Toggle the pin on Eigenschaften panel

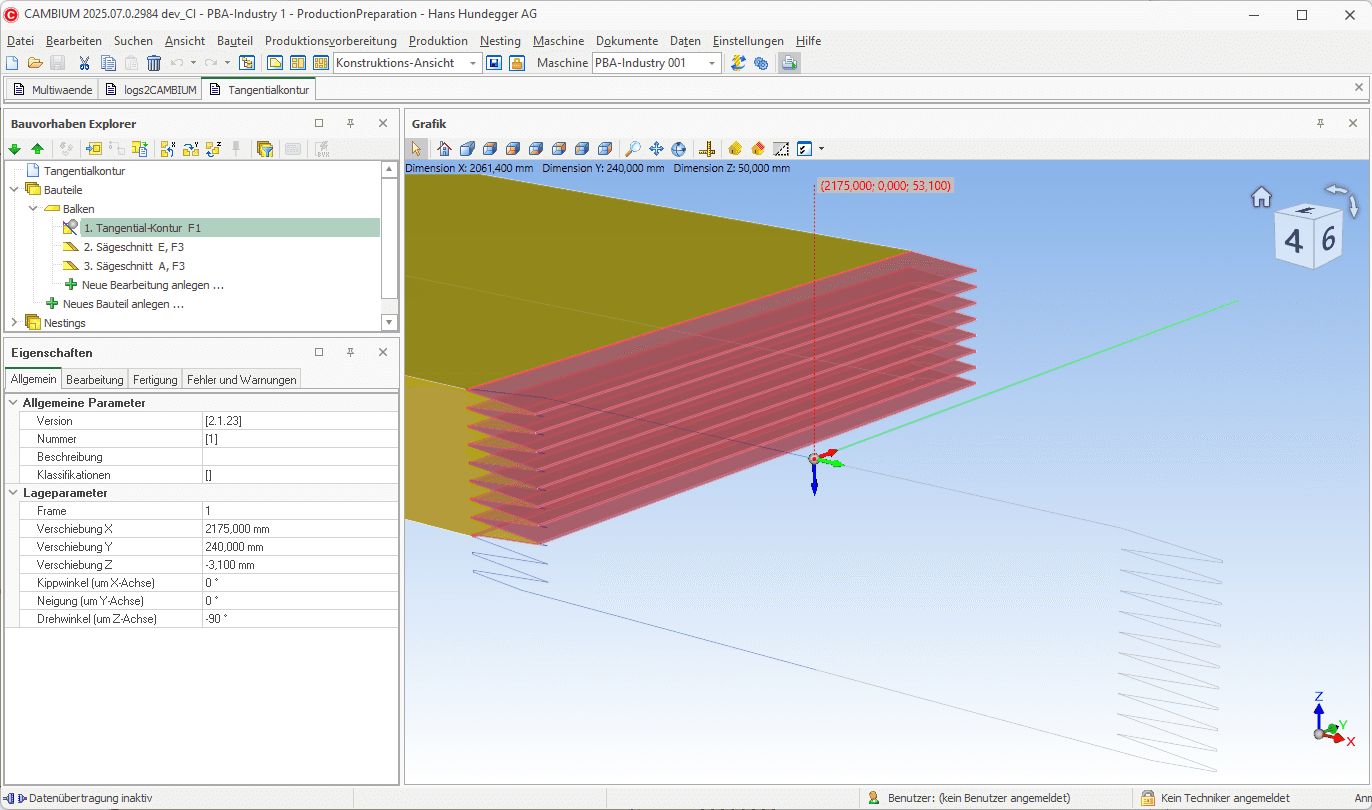pos(351,352)
